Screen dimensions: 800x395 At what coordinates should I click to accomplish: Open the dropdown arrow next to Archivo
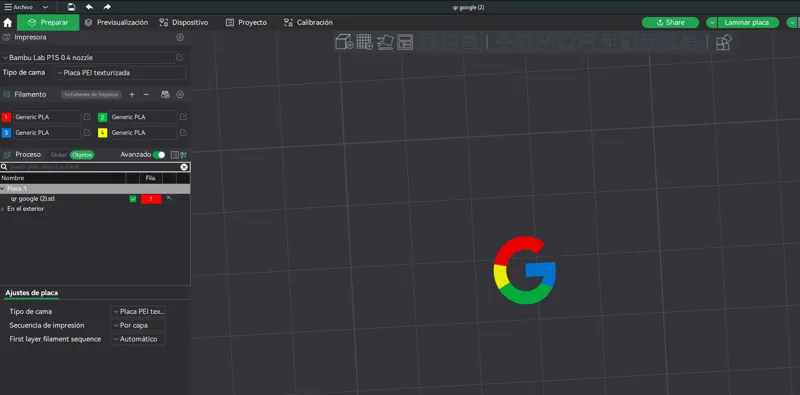coord(45,7)
